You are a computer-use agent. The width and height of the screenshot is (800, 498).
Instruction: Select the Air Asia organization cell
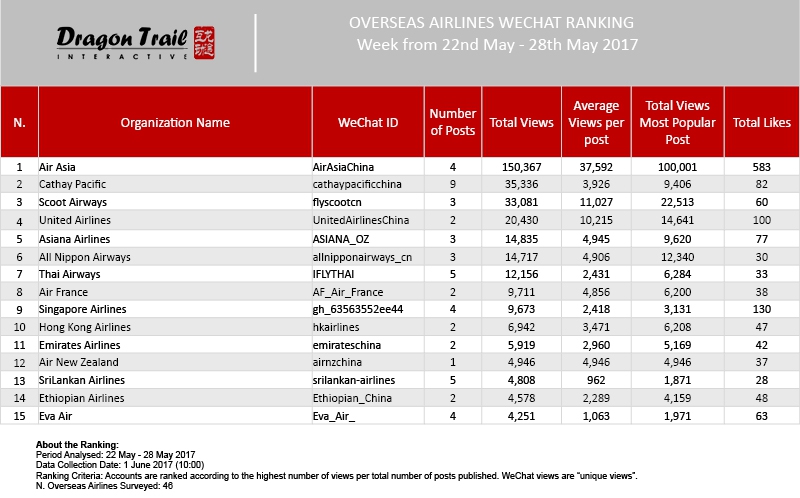click(57, 167)
